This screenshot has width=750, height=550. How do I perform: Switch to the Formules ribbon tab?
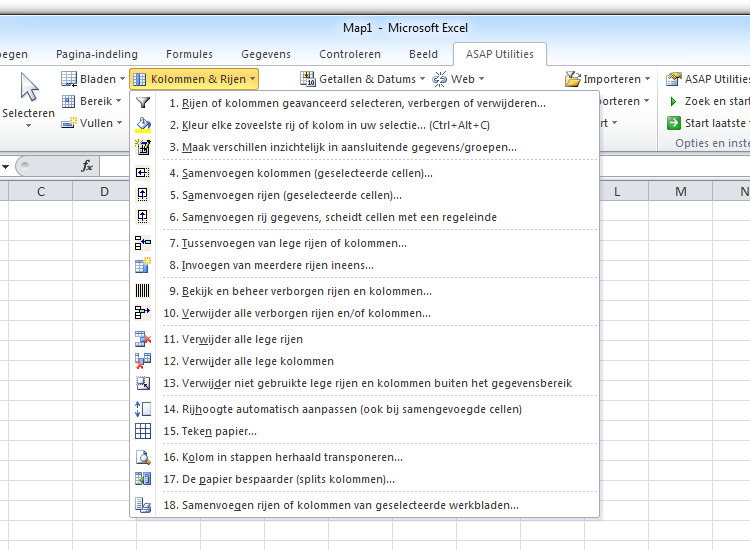click(x=189, y=54)
